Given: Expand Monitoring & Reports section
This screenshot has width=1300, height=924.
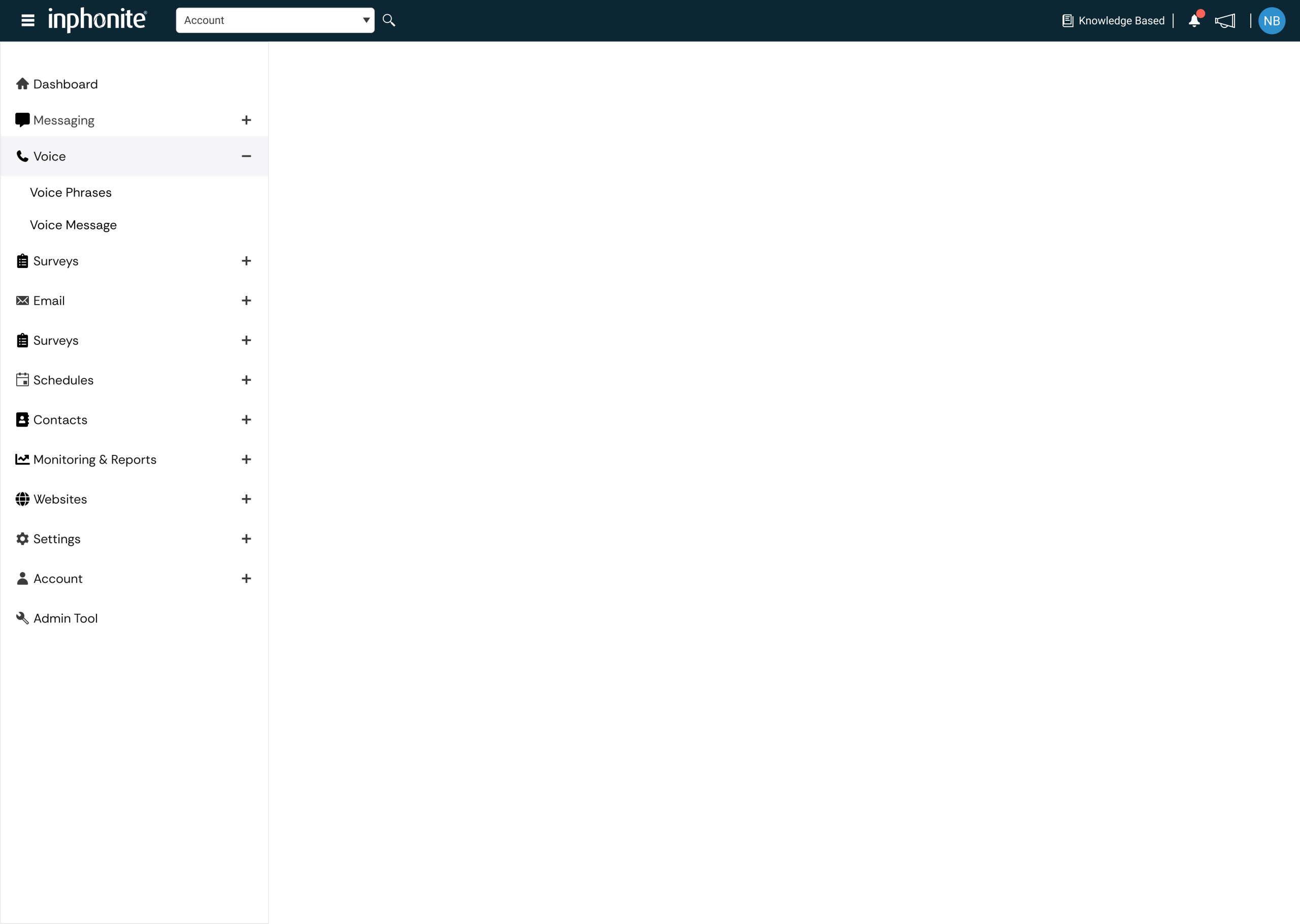Looking at the screenshot, I should pos(246,459).
